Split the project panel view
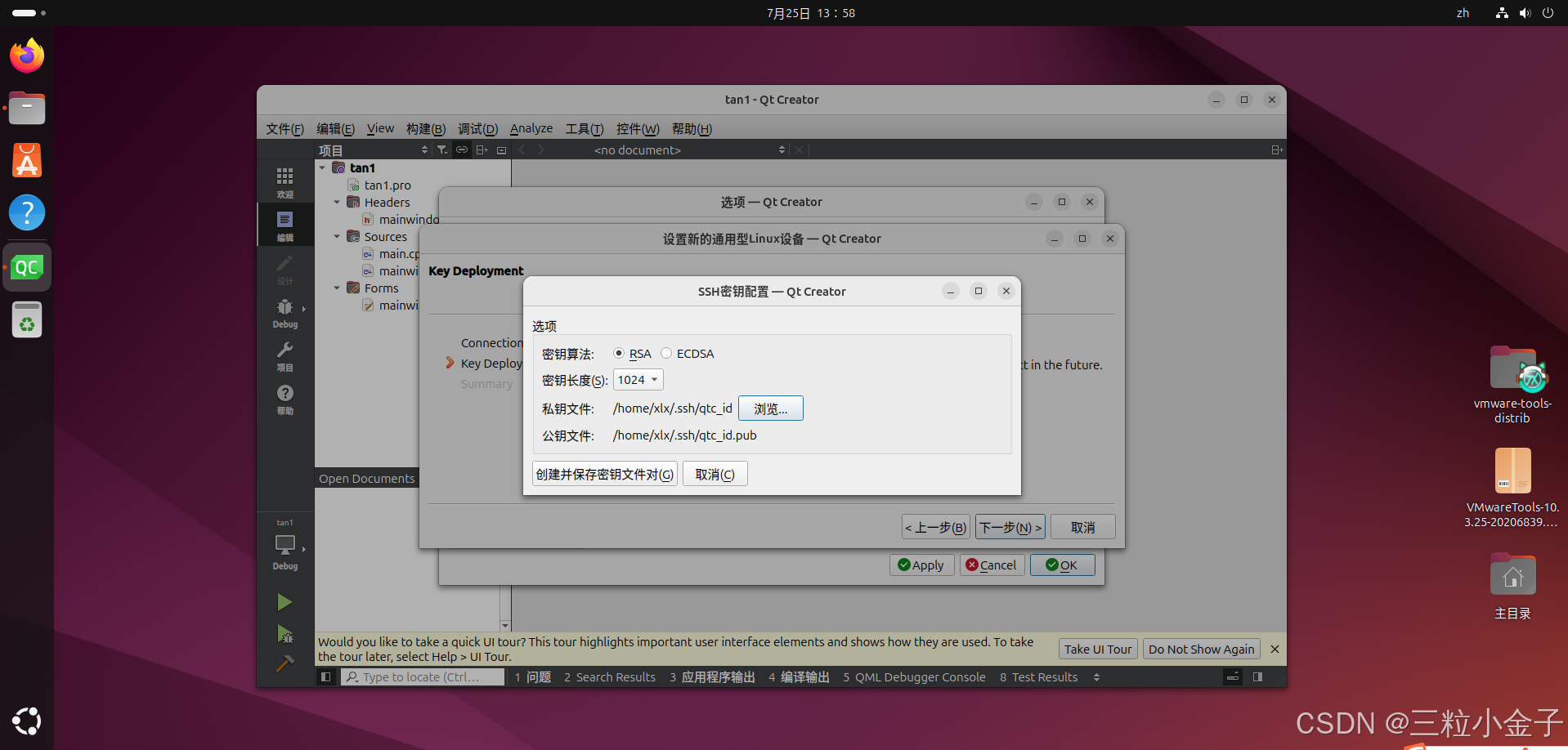 pos(482,150)
